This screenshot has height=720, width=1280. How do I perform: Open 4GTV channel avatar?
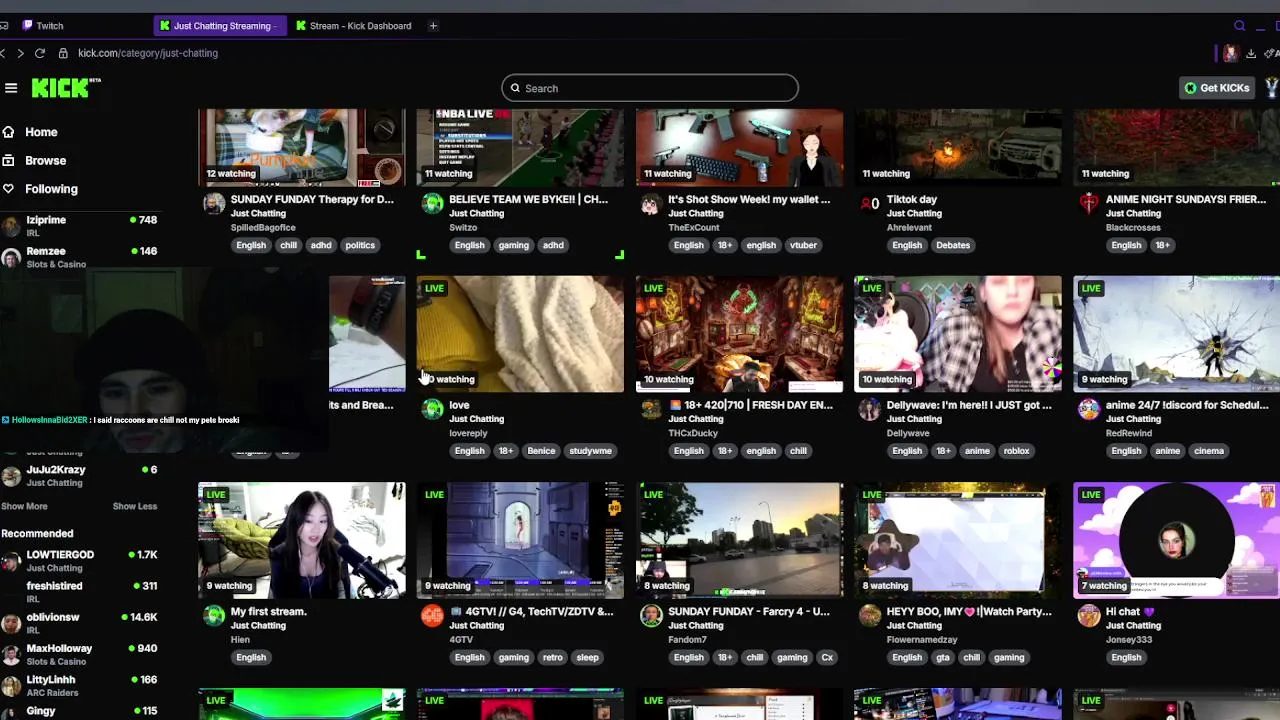432,616
